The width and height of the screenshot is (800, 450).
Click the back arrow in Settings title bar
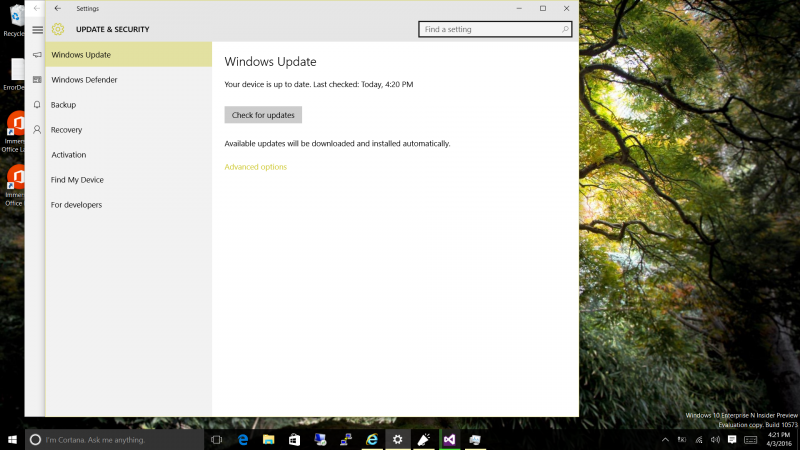pyautogui.click(x=57, y=8)
